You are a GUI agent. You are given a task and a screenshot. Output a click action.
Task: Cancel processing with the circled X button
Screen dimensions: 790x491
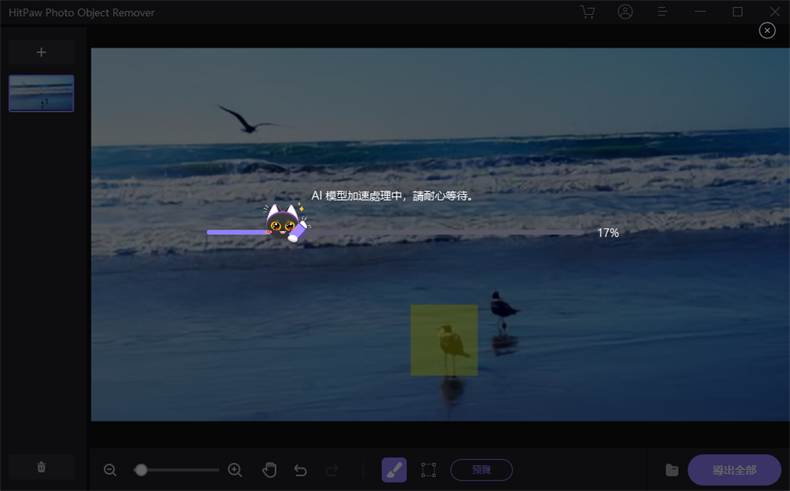click(x=767, y=31)
